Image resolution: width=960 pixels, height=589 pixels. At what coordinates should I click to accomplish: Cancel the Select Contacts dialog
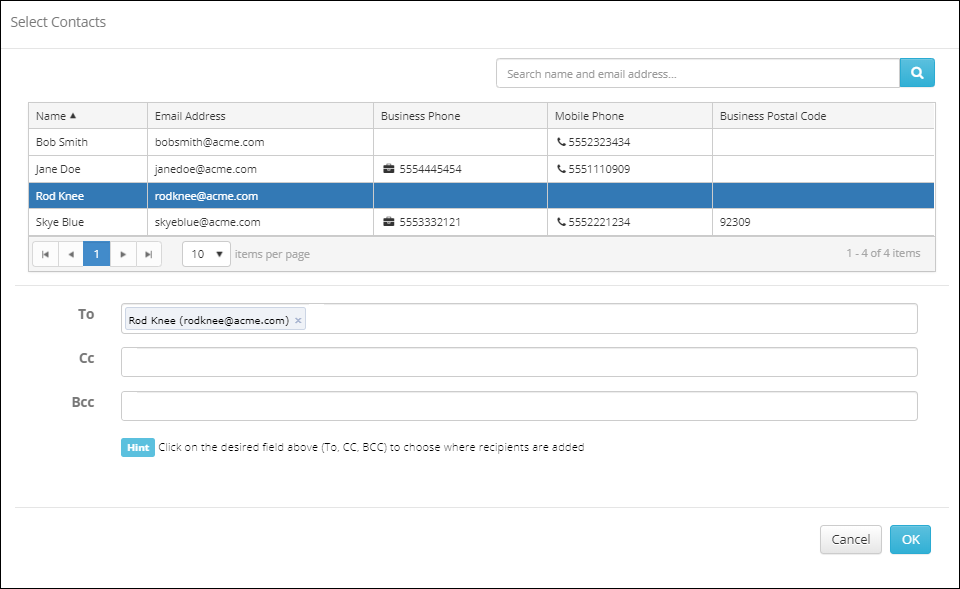coord(850,539)
